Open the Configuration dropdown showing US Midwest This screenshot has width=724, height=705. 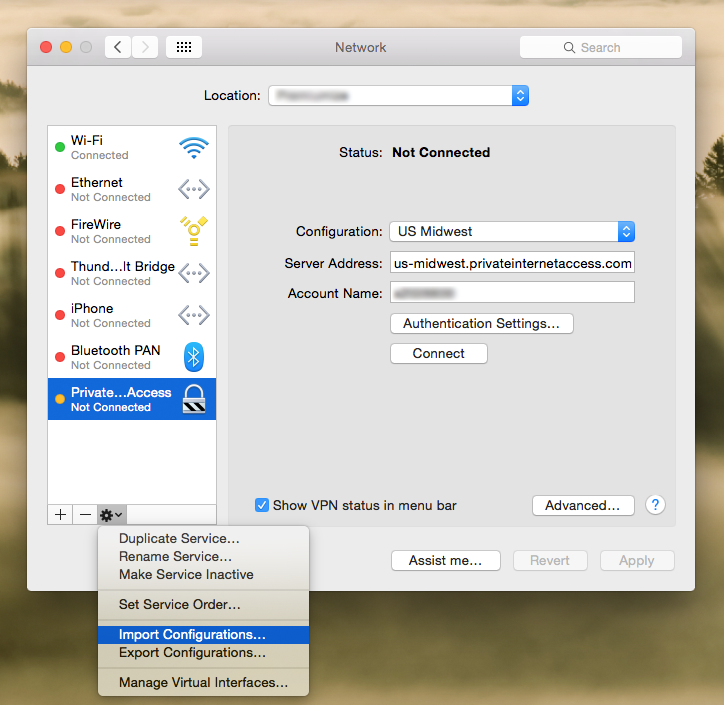(512, 231)
